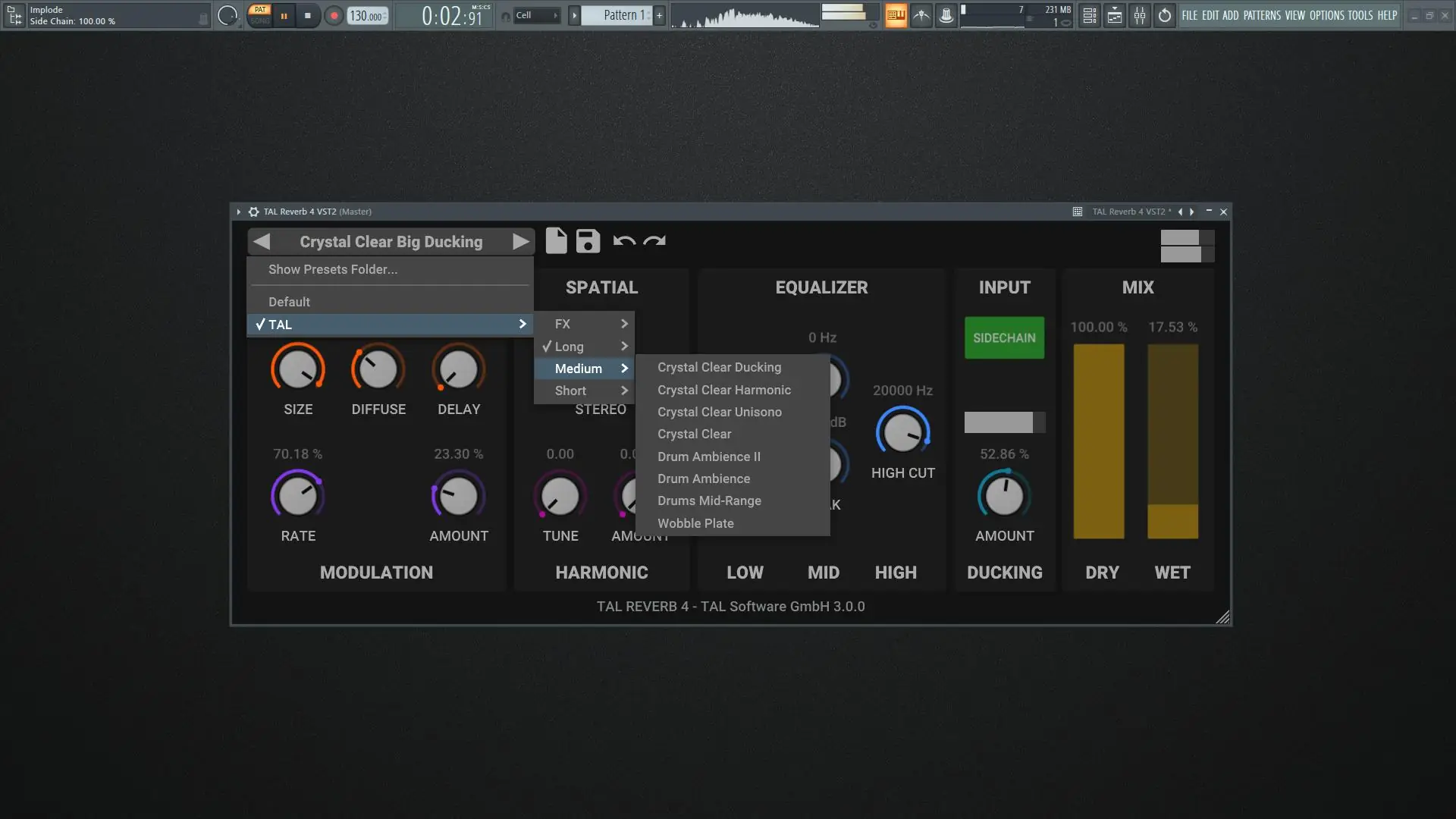The width and height of the screenshot is (1456, 819).
Task: Click the WET mix level slider
Action: click(x=1172, y=441)
